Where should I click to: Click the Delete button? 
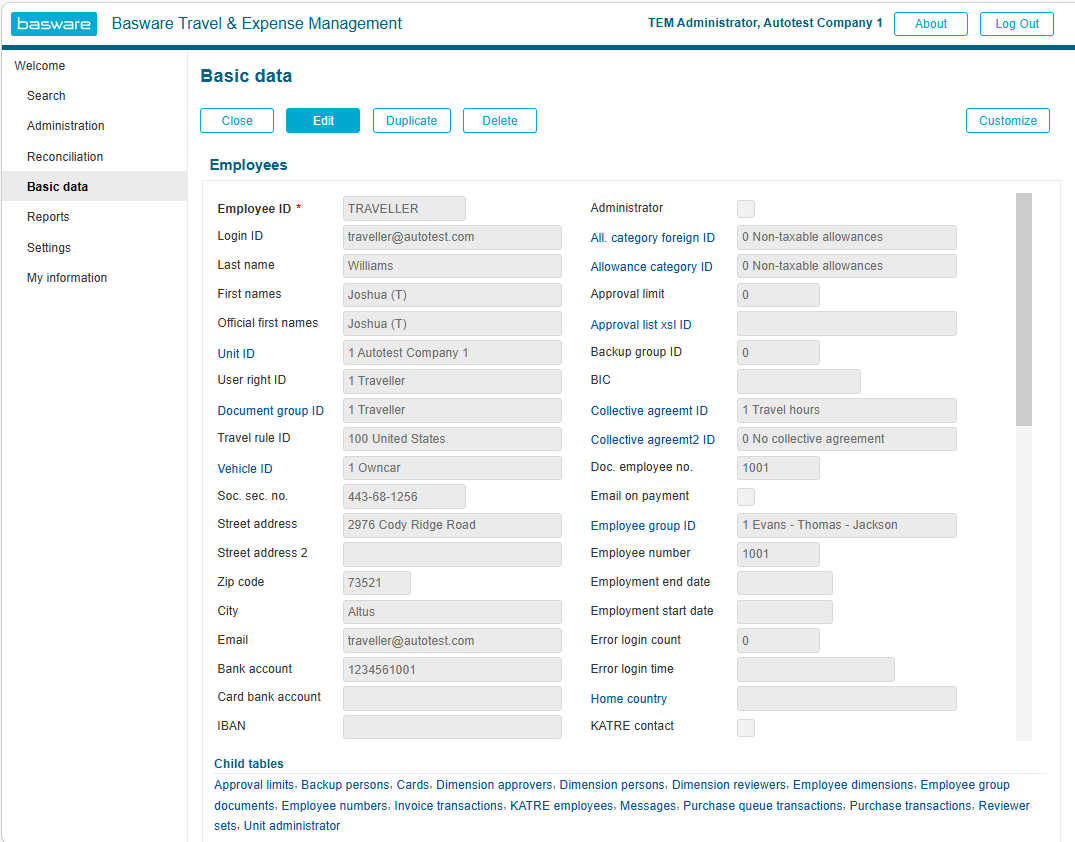point(500,121)
